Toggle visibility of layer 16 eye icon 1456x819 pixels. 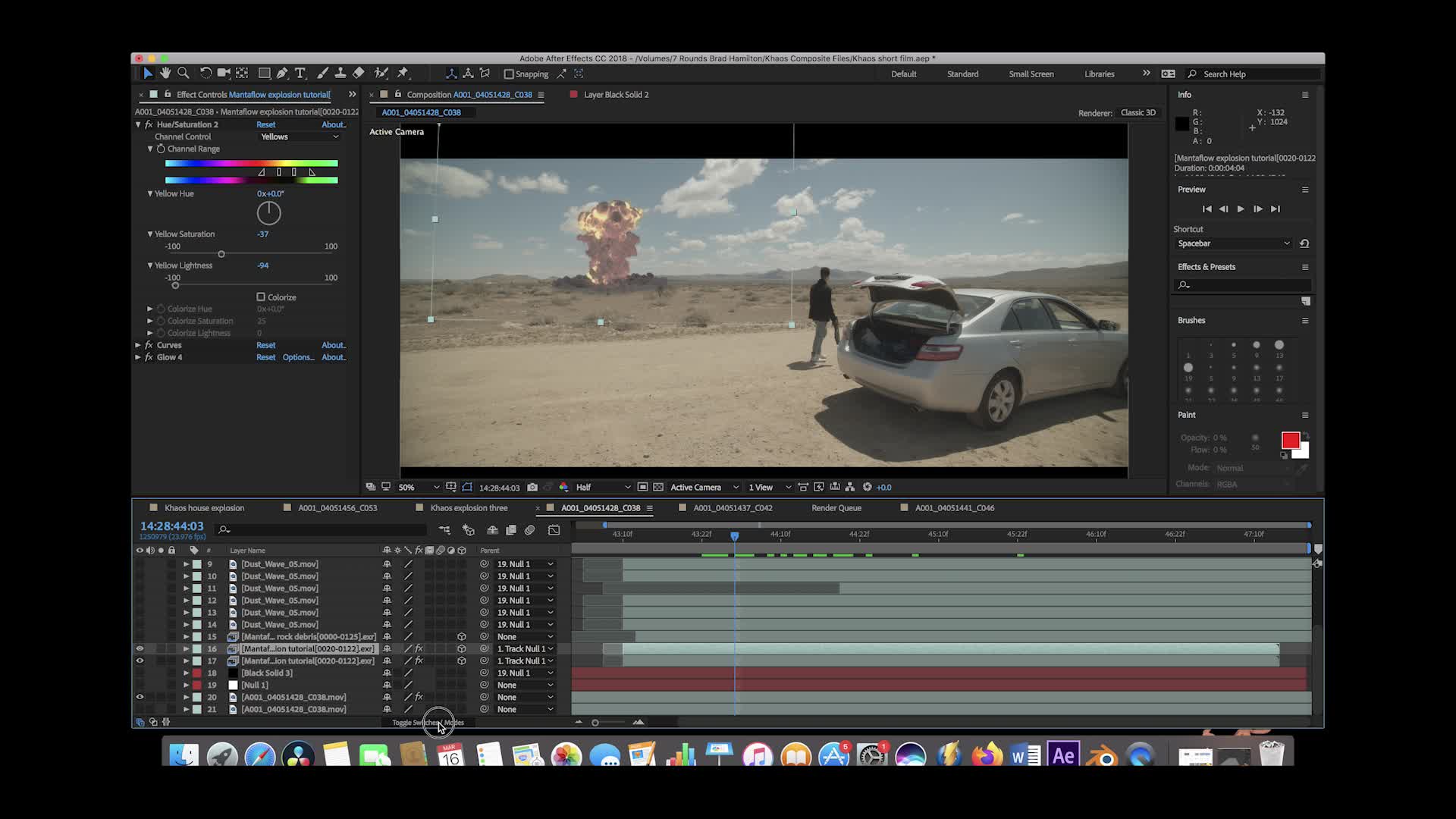[x=140, y=648]
